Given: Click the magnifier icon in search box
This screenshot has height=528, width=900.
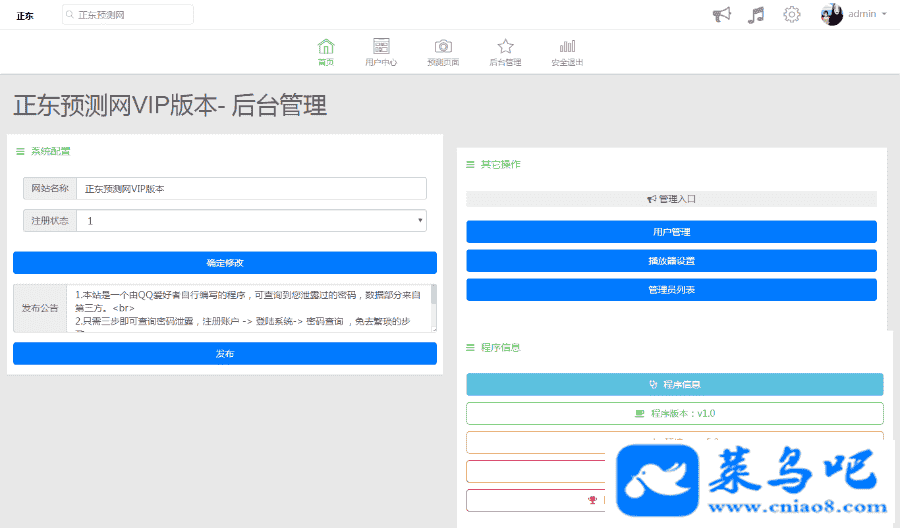Looking at the screenshot, I should 70,15.
